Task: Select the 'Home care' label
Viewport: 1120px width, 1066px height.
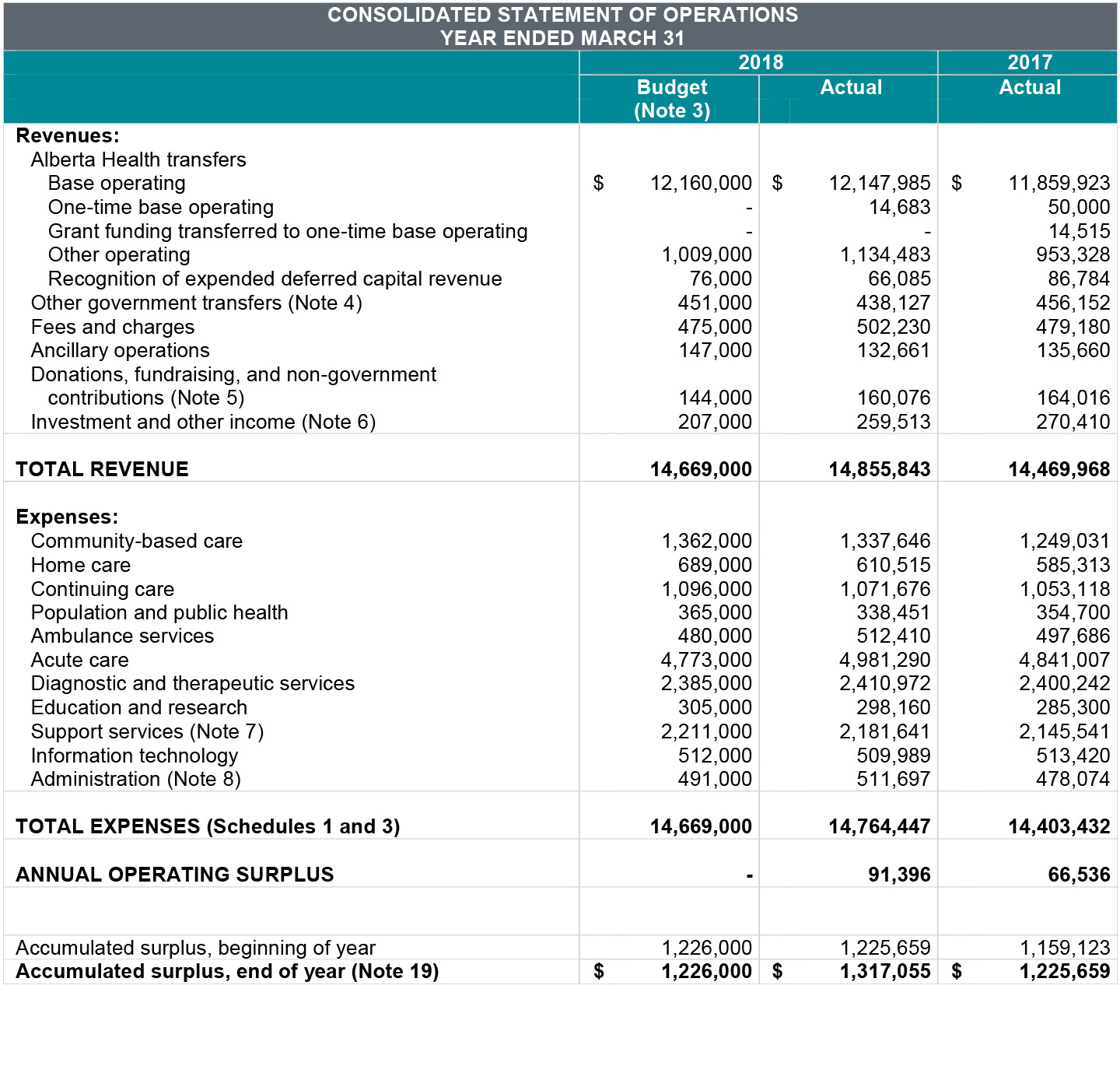Action: (81, 566)
